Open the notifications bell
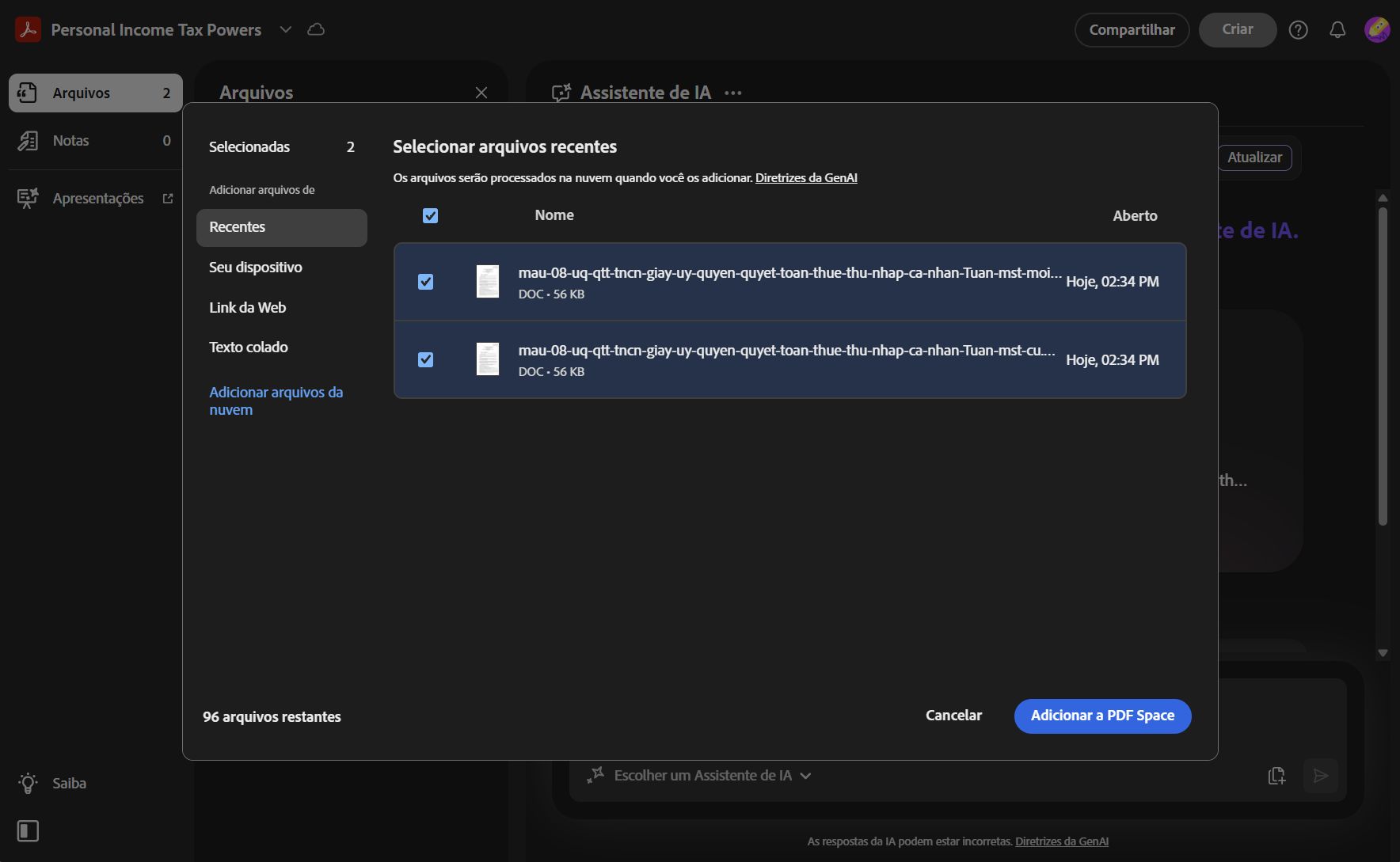1400x862 pixels. pyautogui.click(x=1338, y=29)
